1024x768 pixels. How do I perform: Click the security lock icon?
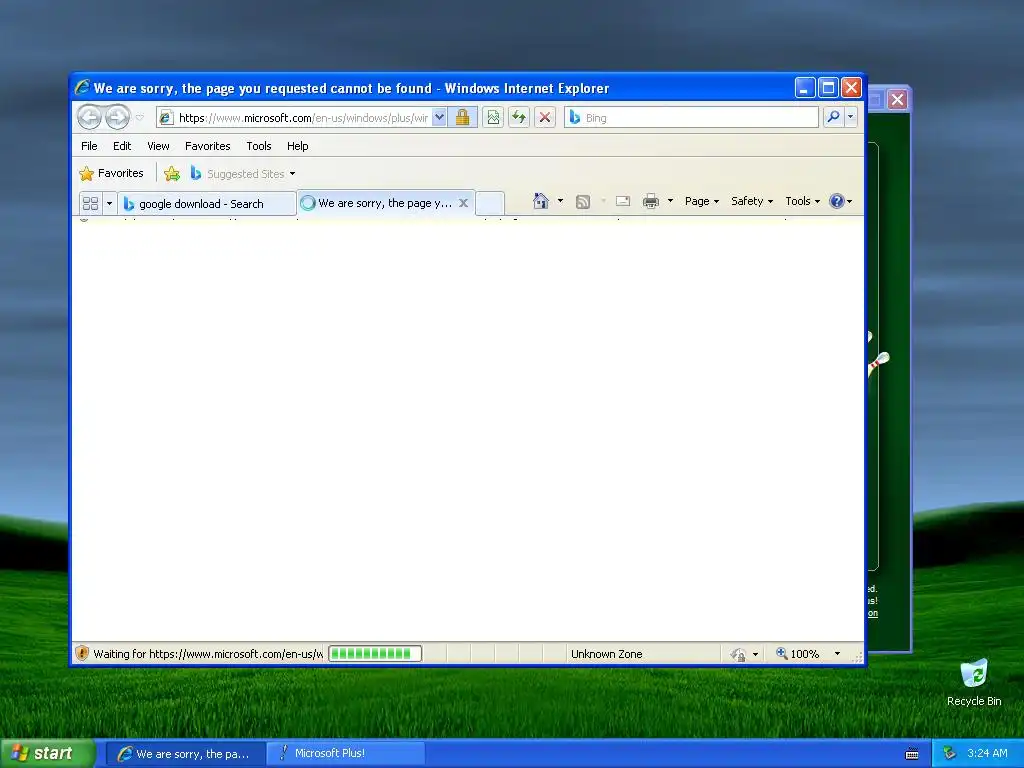(462, 118)
